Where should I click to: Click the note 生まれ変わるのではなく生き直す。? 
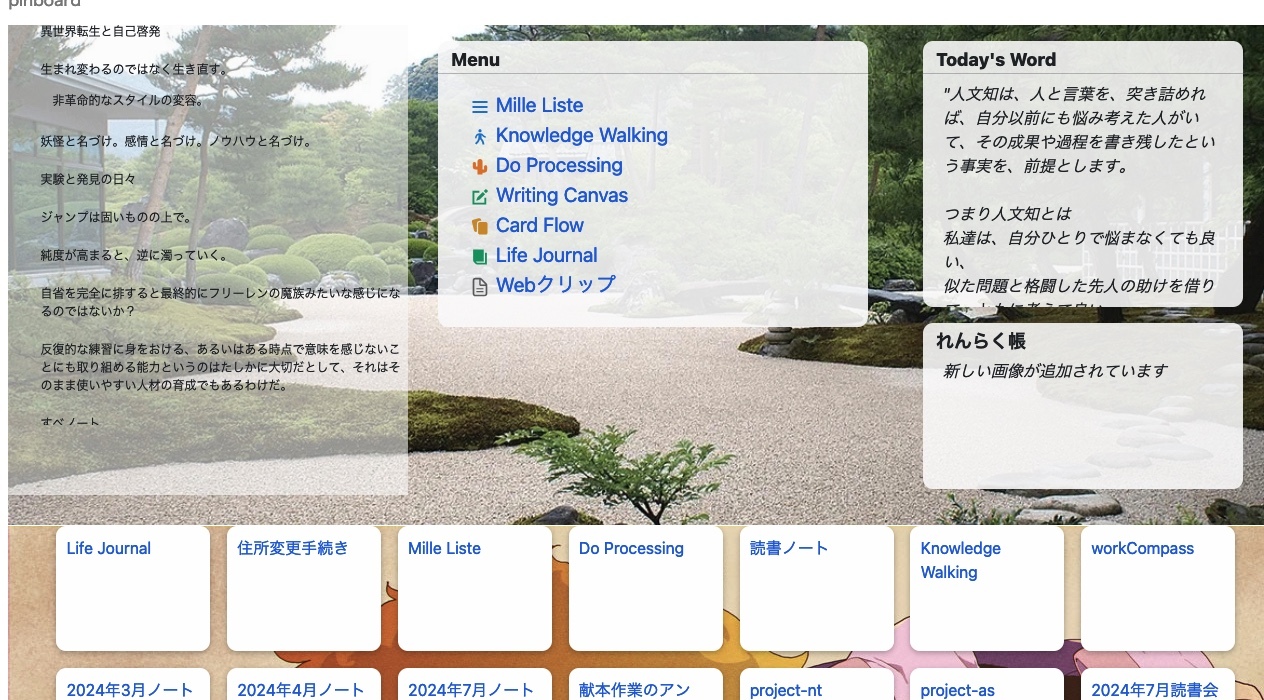135,70
